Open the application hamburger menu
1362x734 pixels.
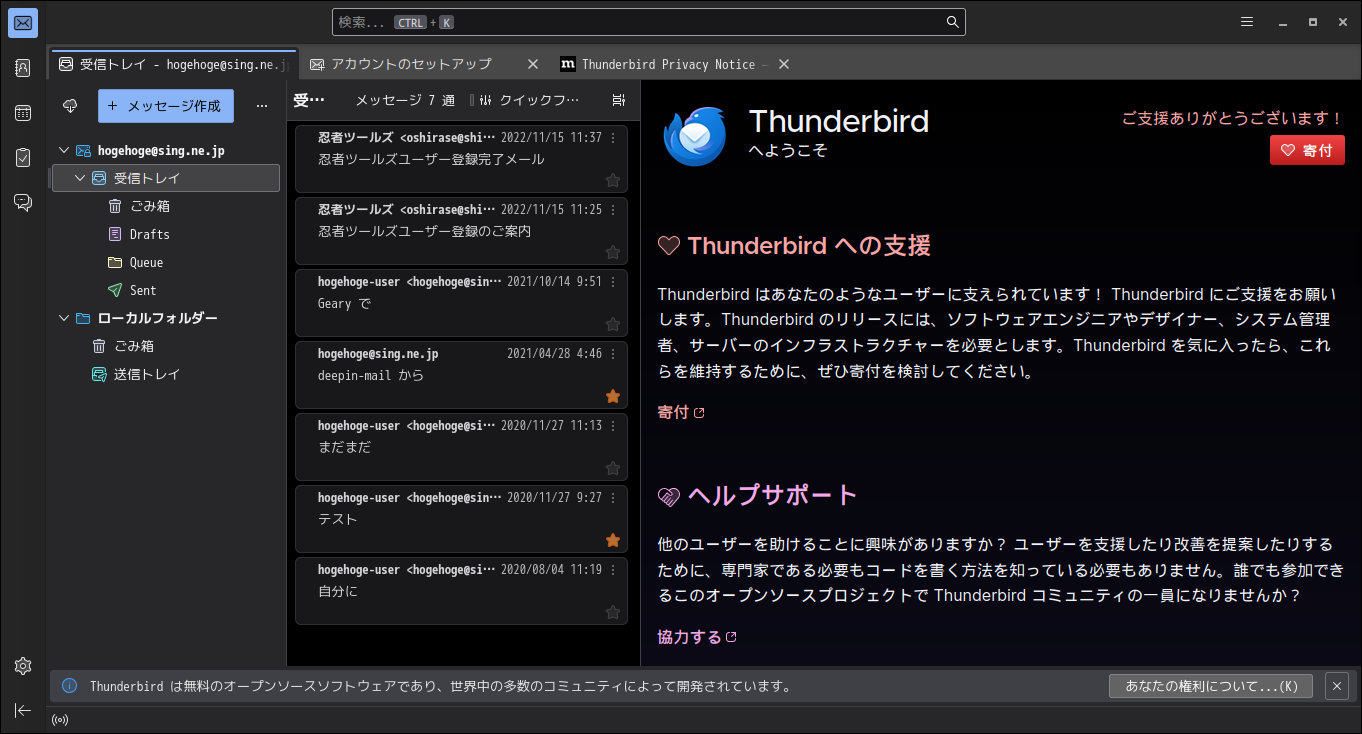click(x=1246, y=21)
